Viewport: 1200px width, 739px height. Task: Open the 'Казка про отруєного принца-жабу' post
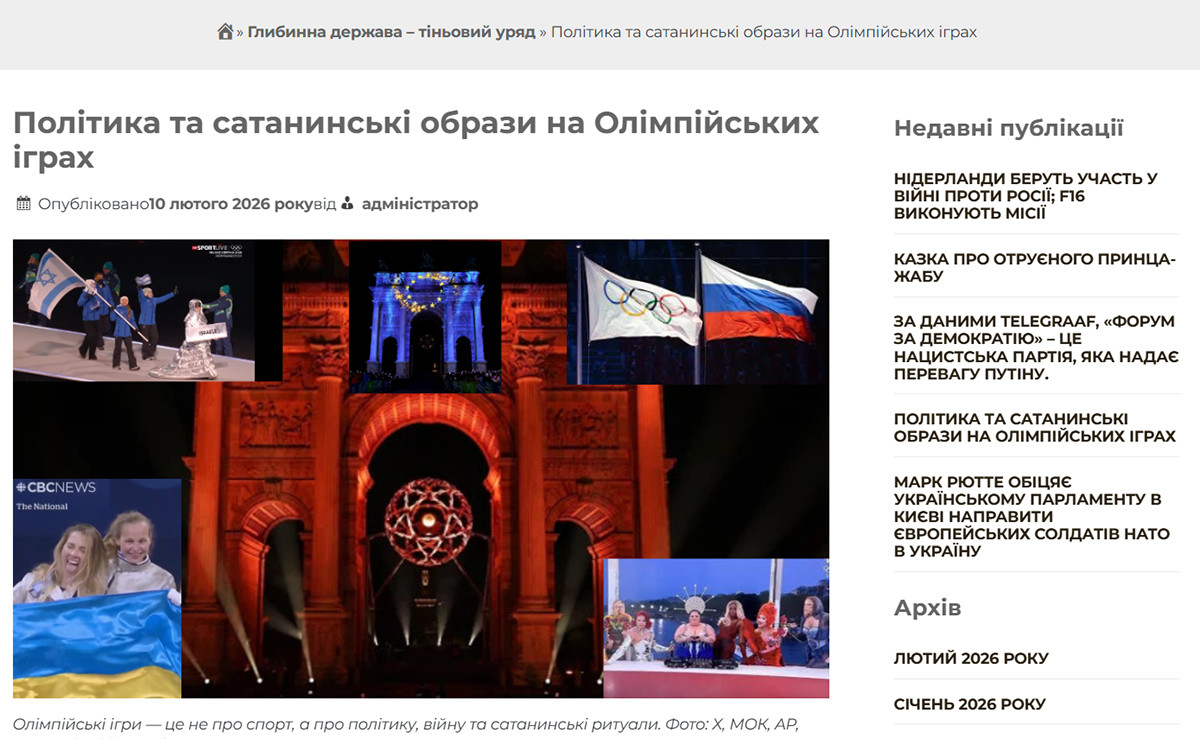(x=1034, y=267)
